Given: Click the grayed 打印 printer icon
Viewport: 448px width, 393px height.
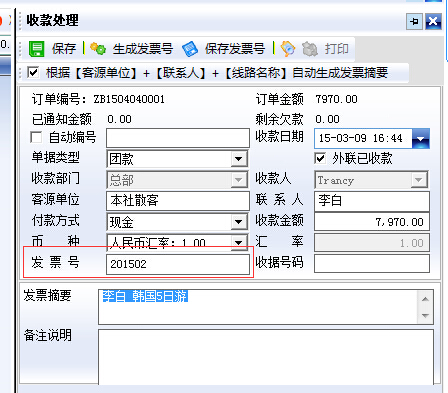Looking at the screenshot, I should 310,49.
